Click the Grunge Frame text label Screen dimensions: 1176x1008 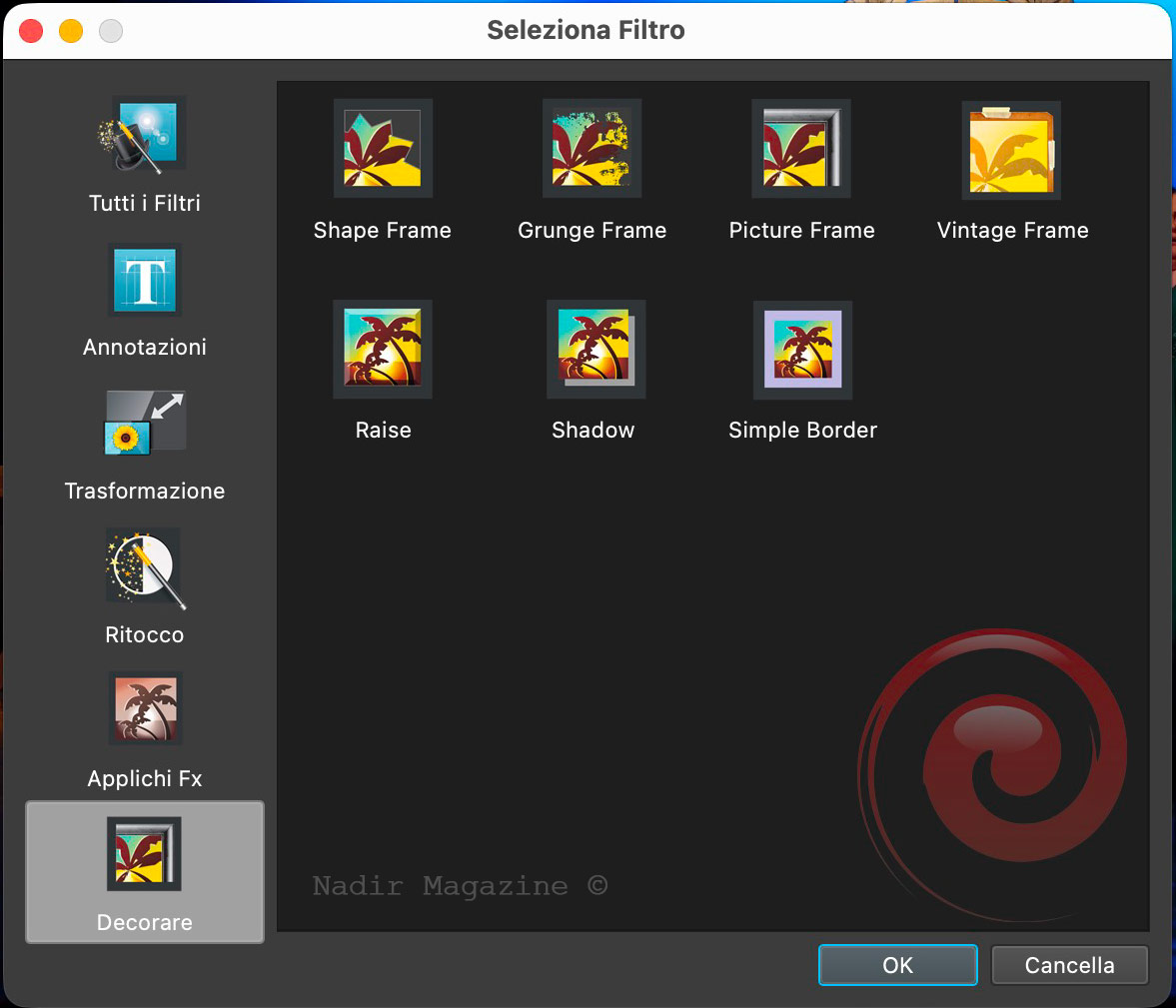pyautogui.click(x=591, y=231)
